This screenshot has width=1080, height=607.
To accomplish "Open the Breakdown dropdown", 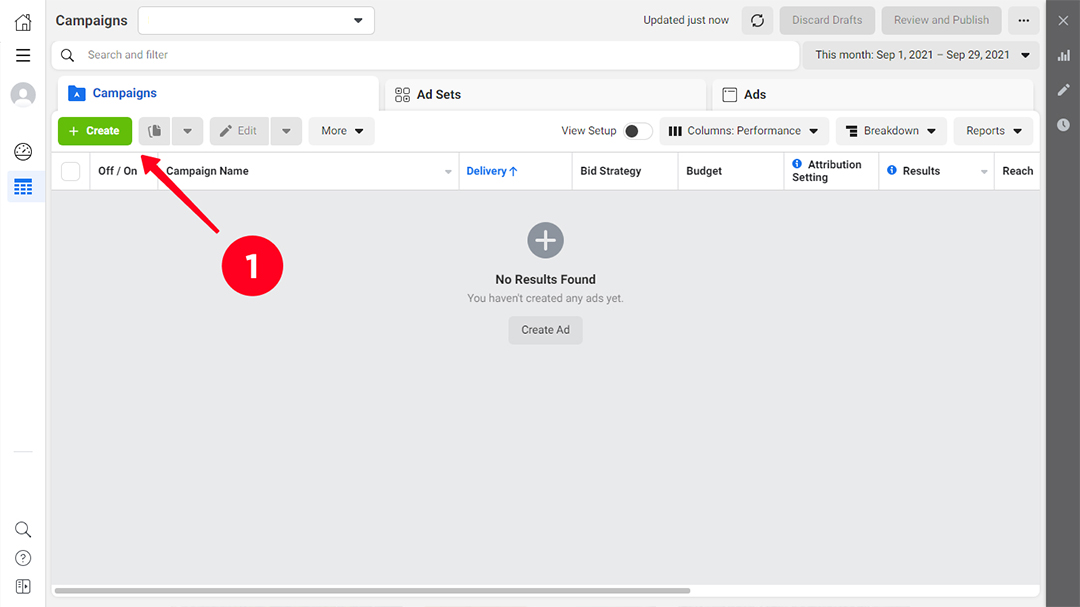I will click(891, 131).
